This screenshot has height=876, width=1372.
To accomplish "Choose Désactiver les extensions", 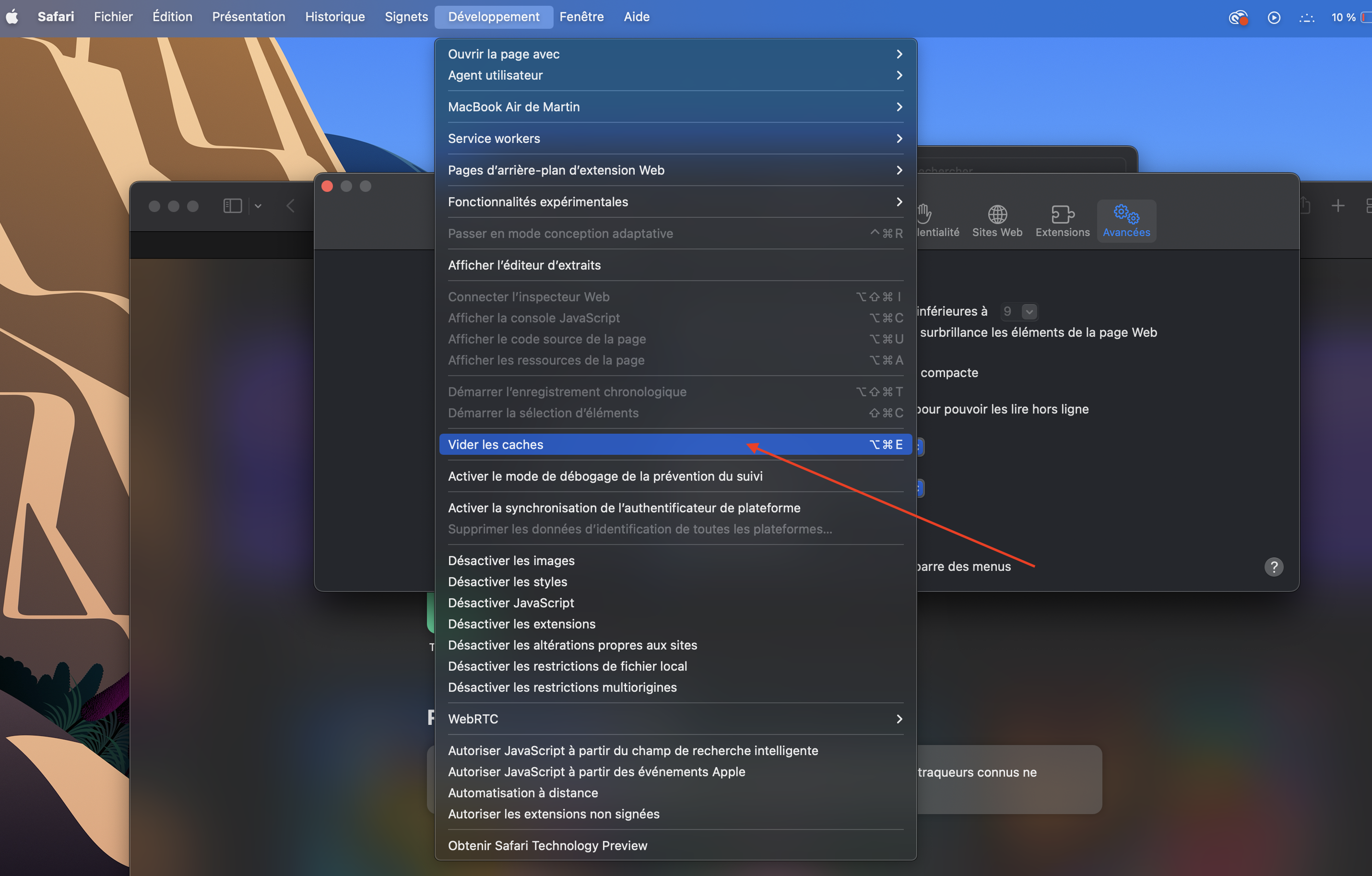I will tap(676, 624).
